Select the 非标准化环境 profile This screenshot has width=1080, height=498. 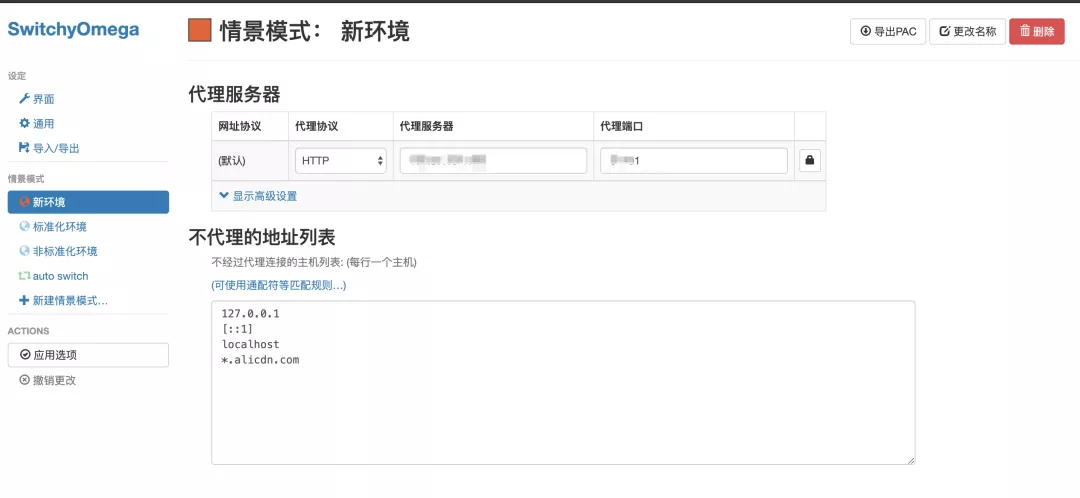59,251
